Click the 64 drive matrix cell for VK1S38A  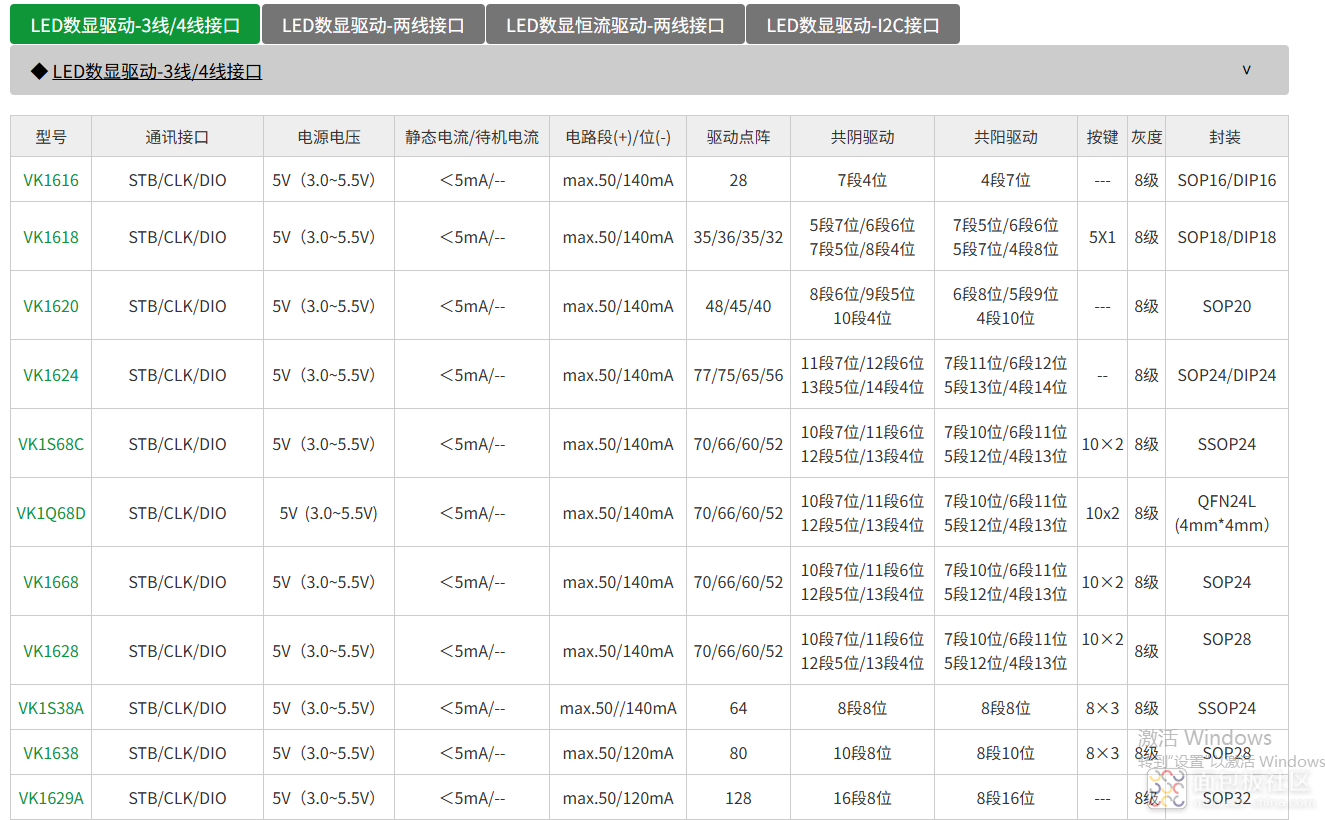coord(739,708)
